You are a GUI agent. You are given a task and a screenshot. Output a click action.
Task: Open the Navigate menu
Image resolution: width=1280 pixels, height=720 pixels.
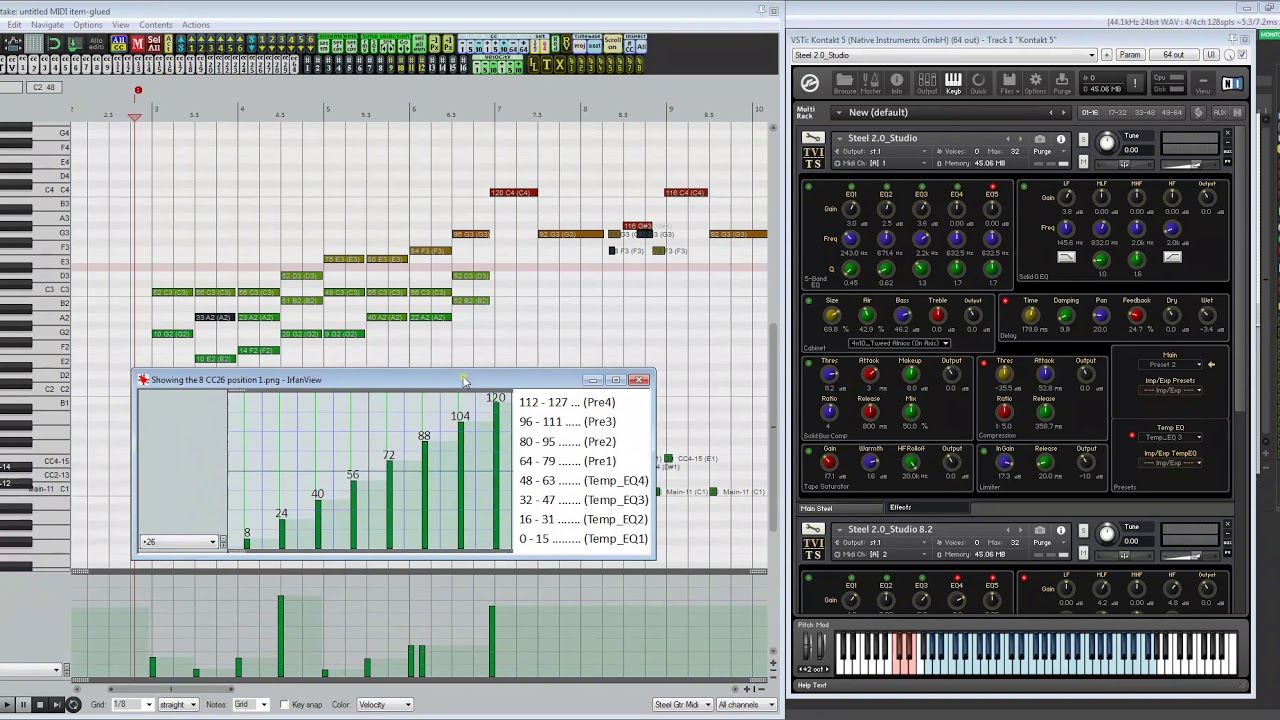[47, 25]
